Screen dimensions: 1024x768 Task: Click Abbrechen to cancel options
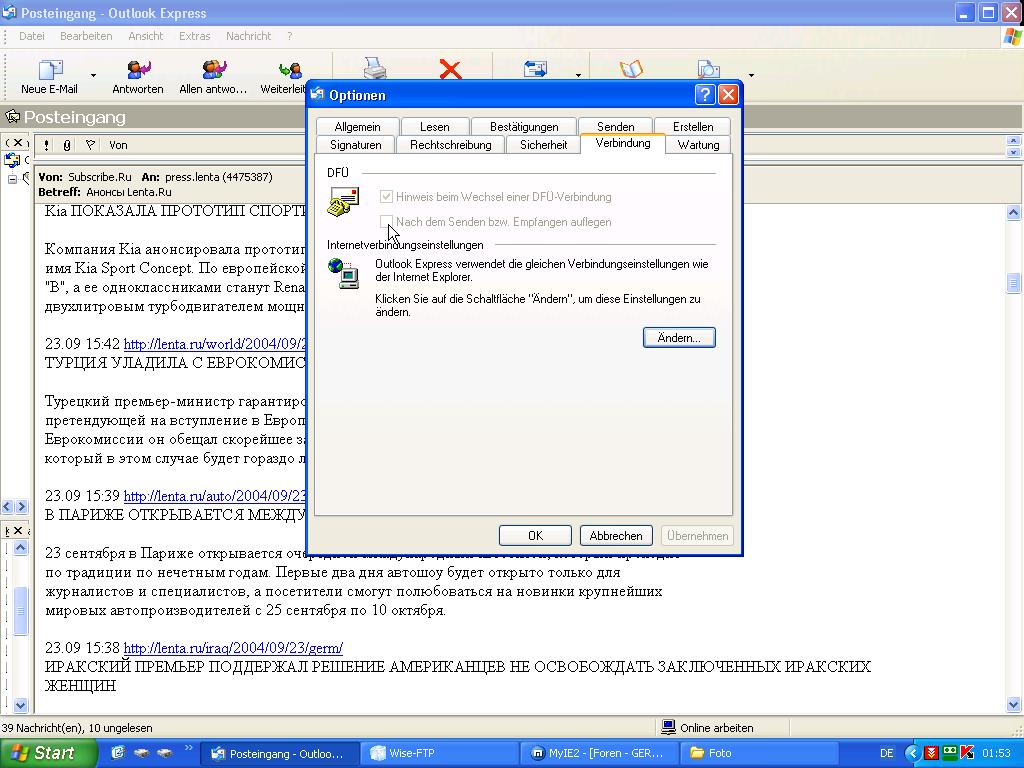click(616, 536)
